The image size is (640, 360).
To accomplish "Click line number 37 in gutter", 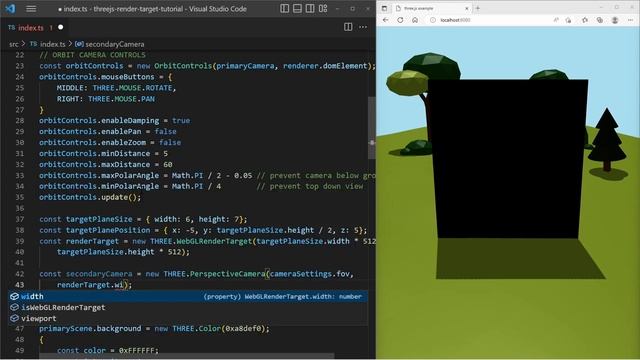I will click(x=20, y=219).
